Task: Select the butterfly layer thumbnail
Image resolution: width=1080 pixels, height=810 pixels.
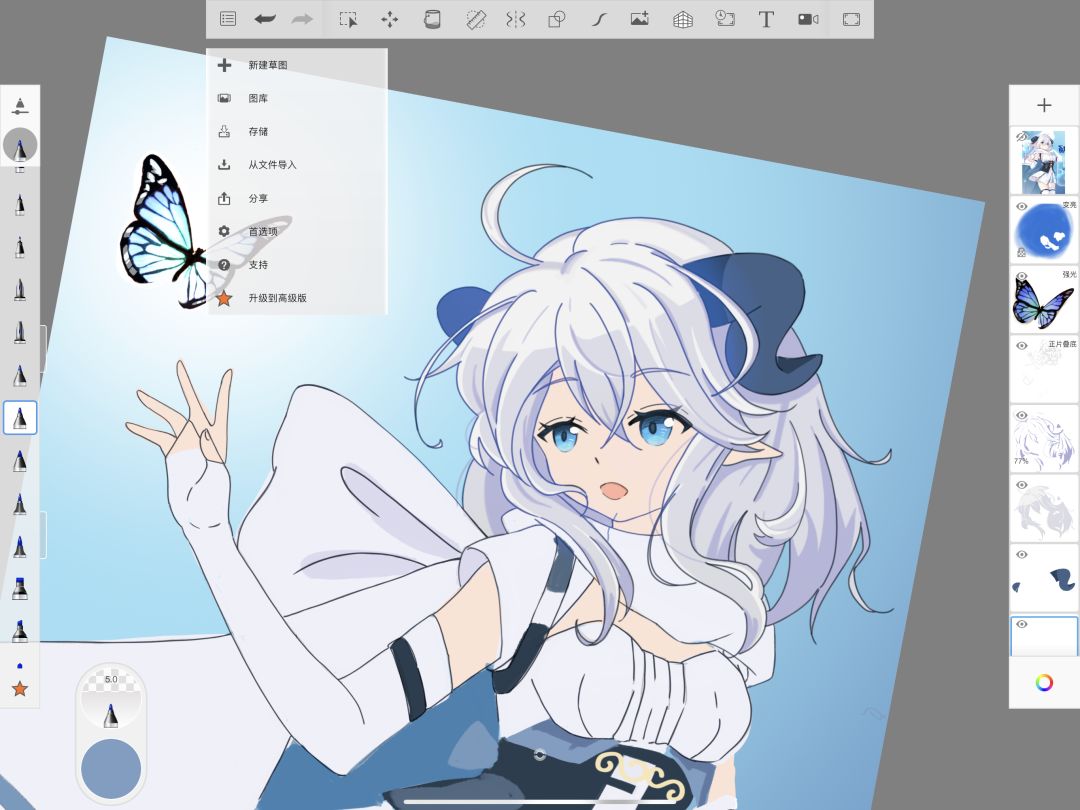Action: coord(1044,300)
